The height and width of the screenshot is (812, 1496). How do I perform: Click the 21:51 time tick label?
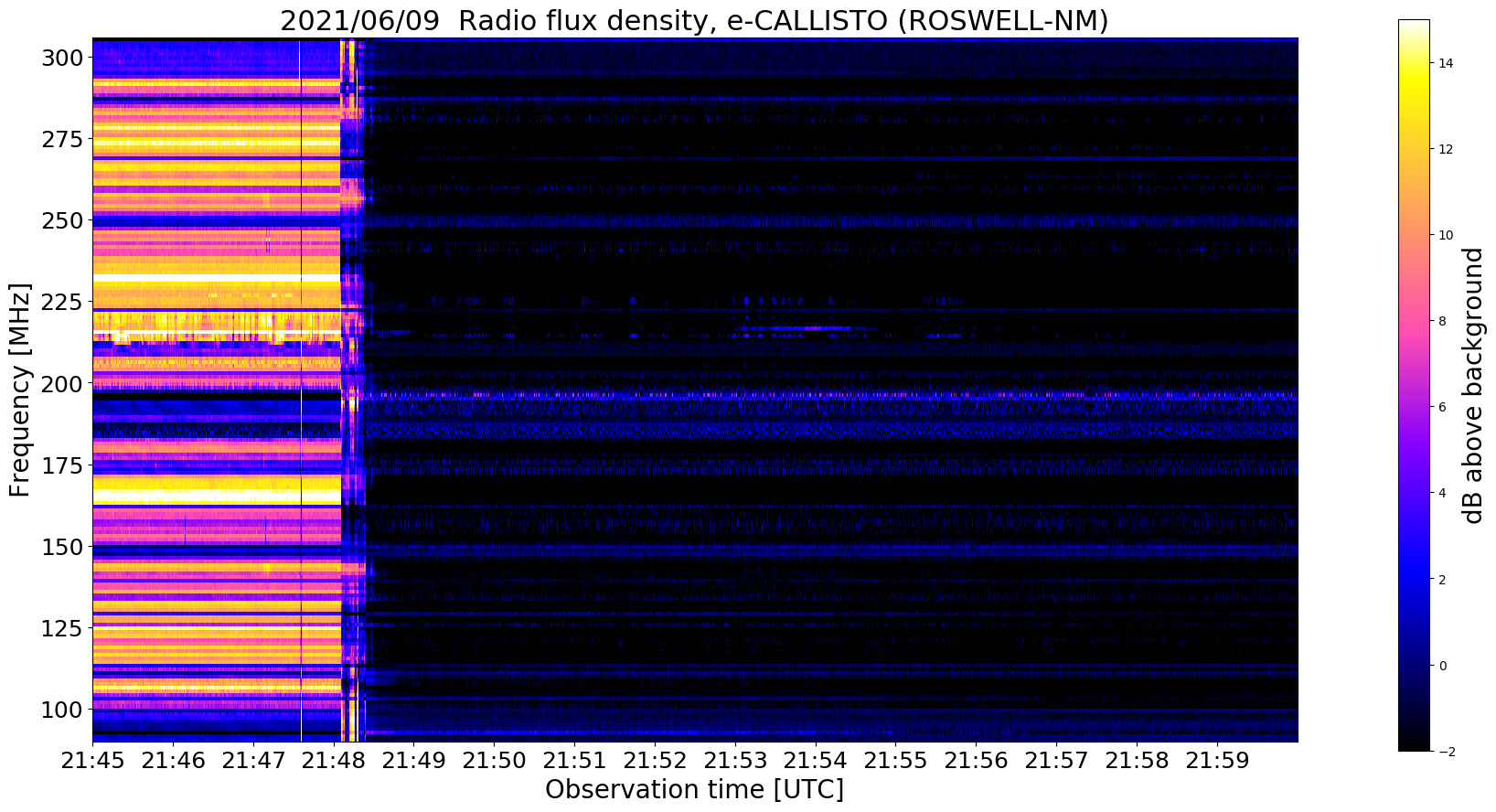(575, 760)
